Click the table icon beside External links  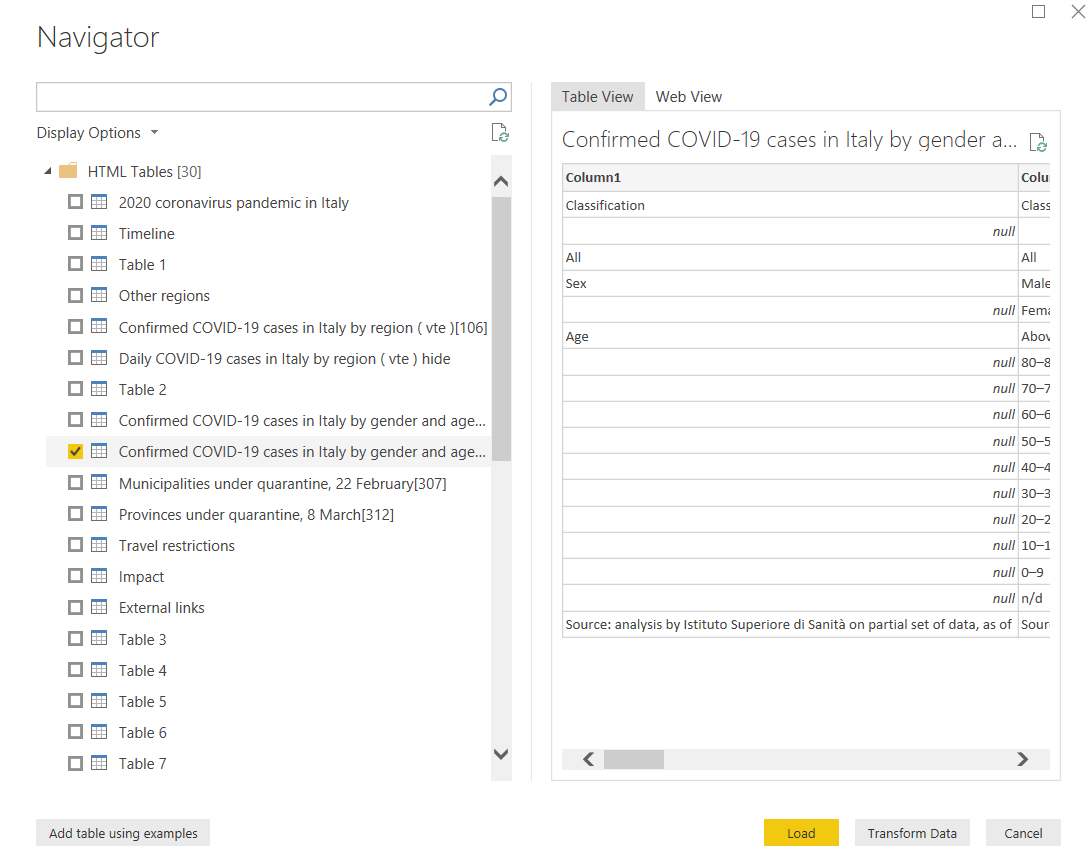99,607
